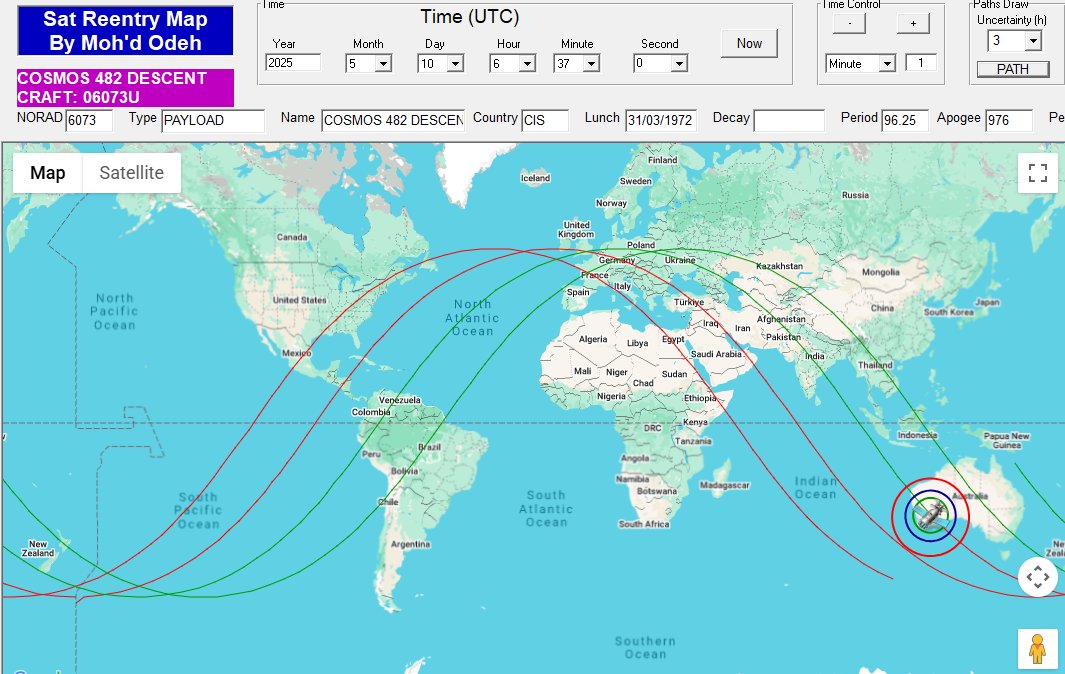
Task: Expand the Minute dropdown list
Action: pos(590,63)
